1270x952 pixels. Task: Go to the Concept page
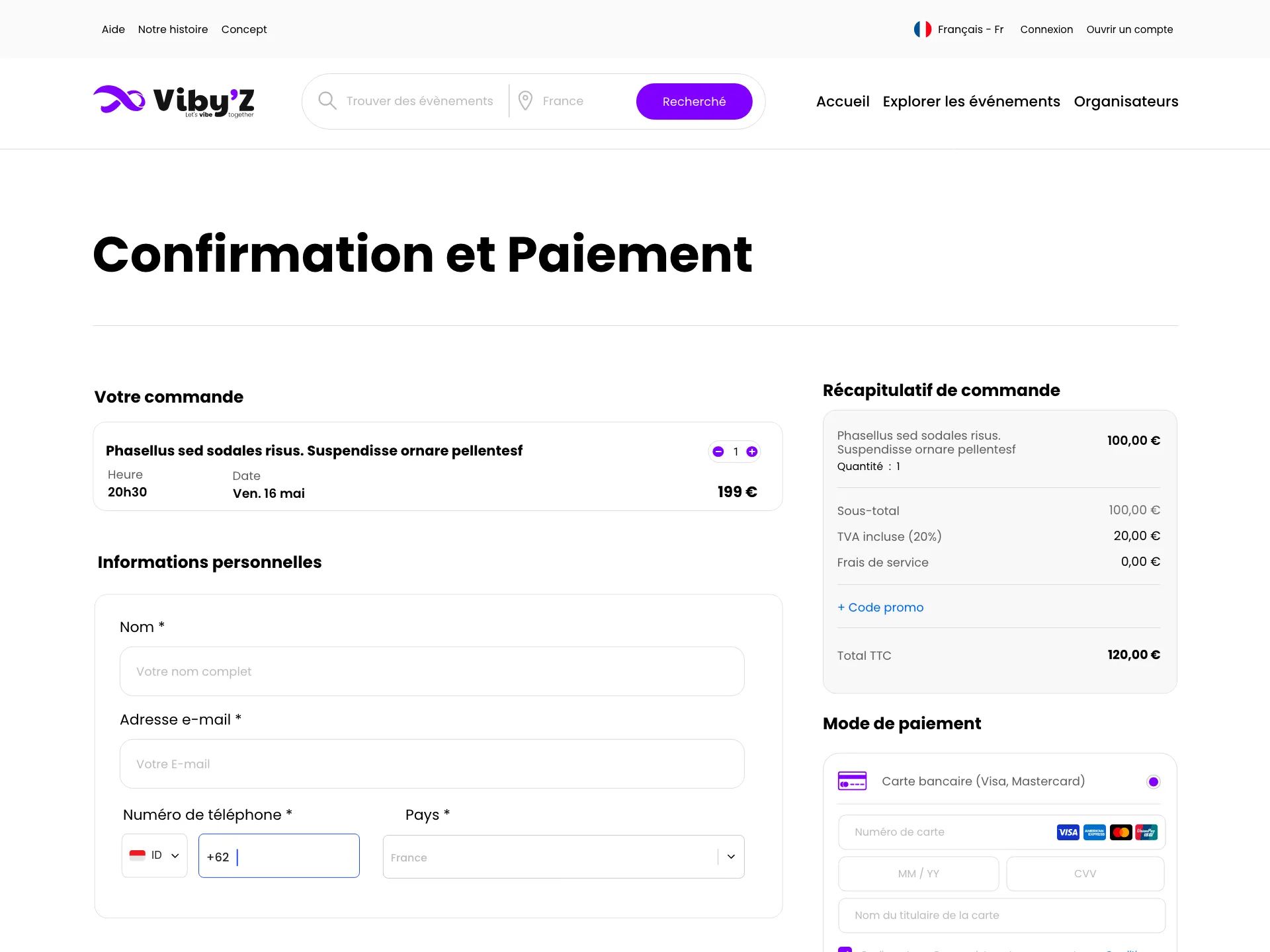click(x=244, y=29)
